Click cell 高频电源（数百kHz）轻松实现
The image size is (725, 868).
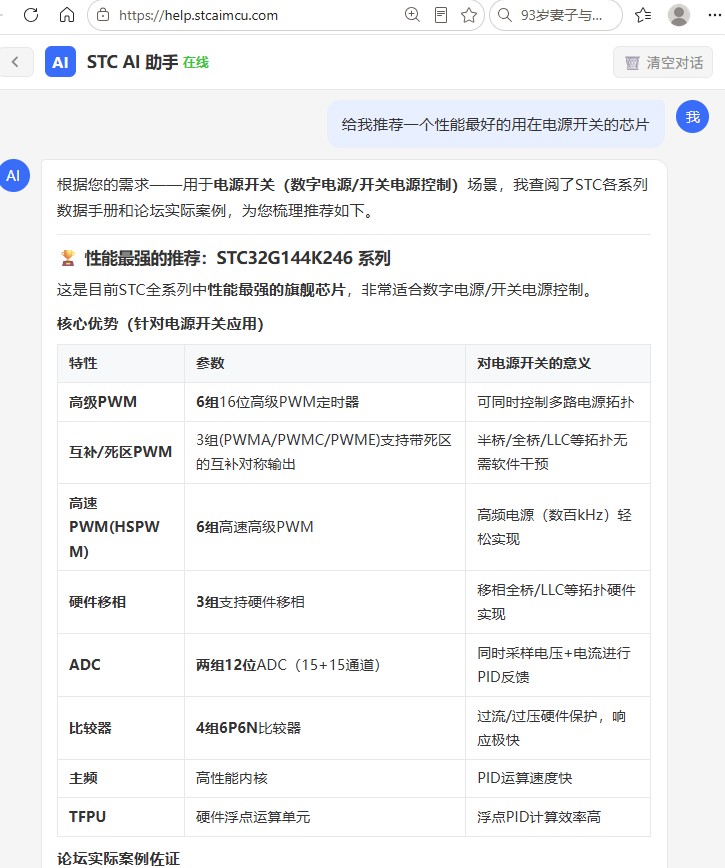pos(558,527)
